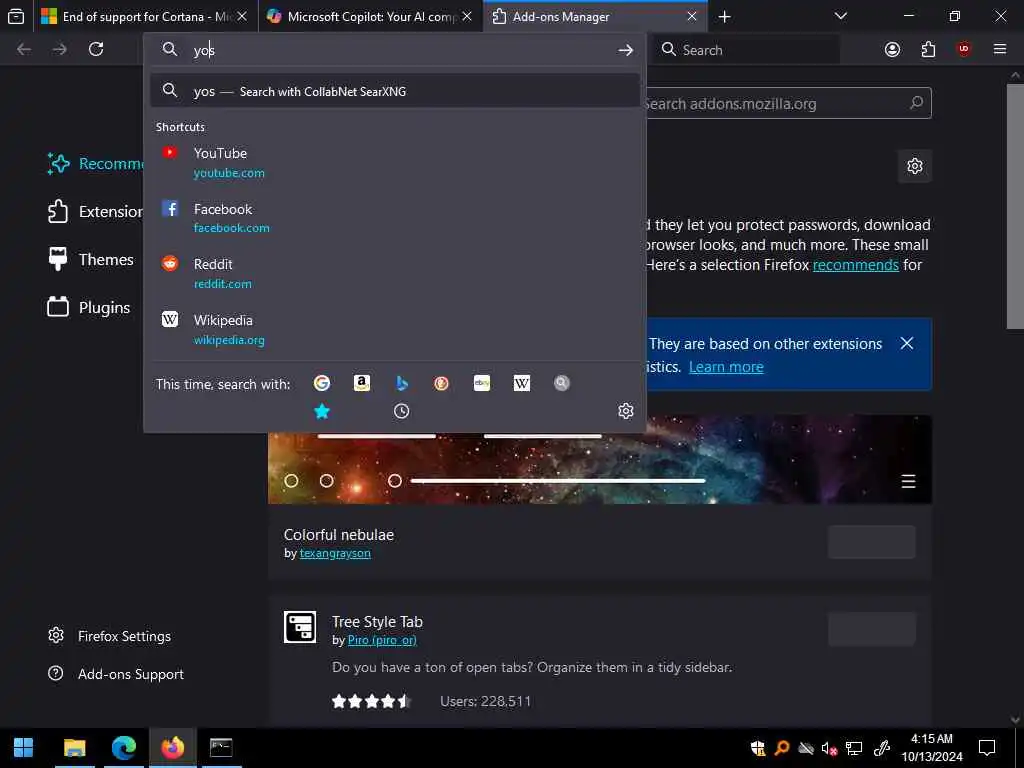Viewport: 1024px width, 768px height.
Task: Open Firefox Settings link in sidebar
Action: (x=110, y=636)
